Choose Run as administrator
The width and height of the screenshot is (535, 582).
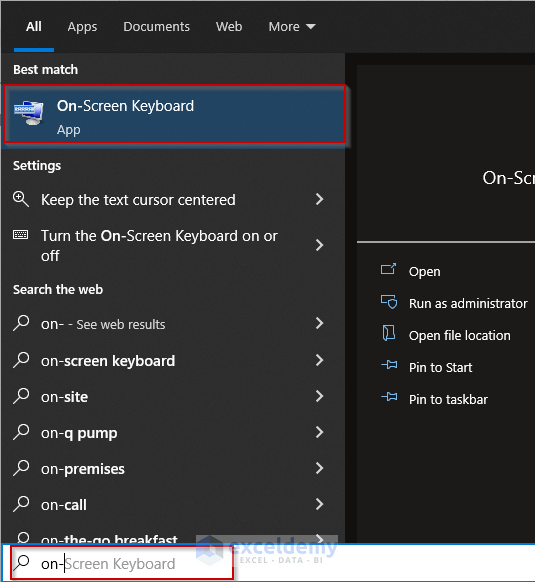468,304
